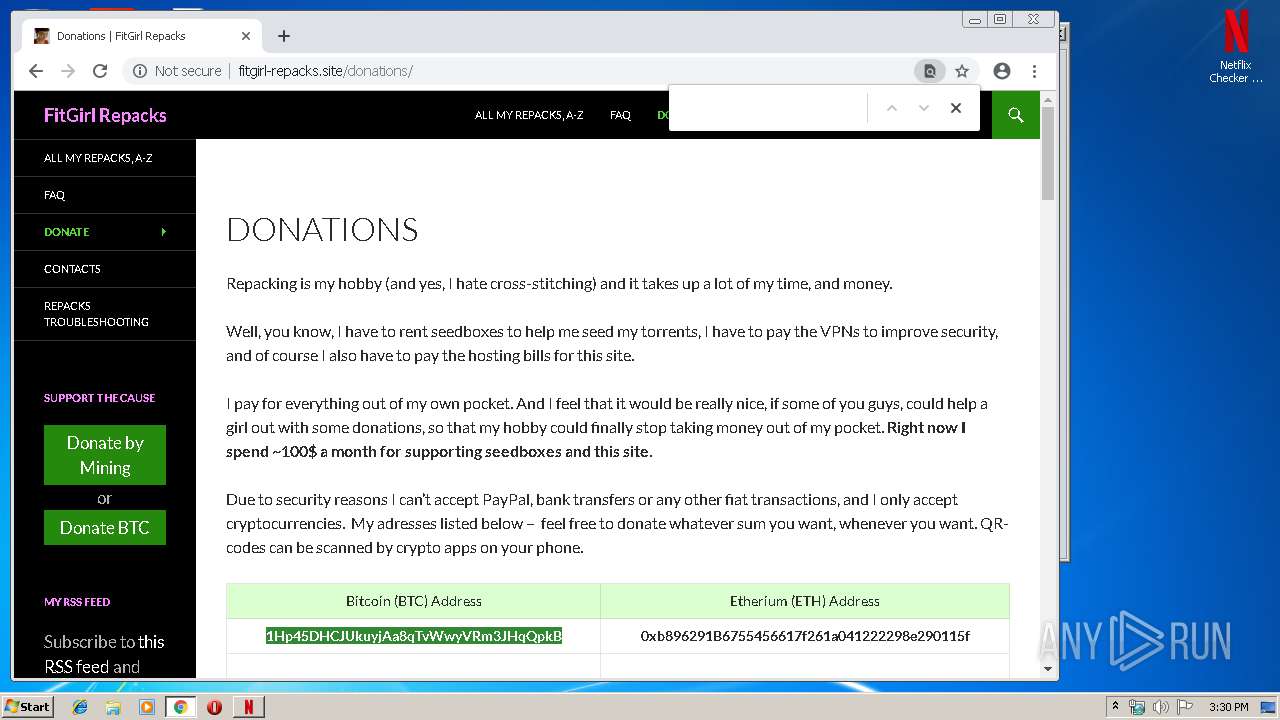Image resolution: width=1280 pixels, height=720 pixels.
Task: Click the browser forward arrow
Action: click(x=68, y=71)
